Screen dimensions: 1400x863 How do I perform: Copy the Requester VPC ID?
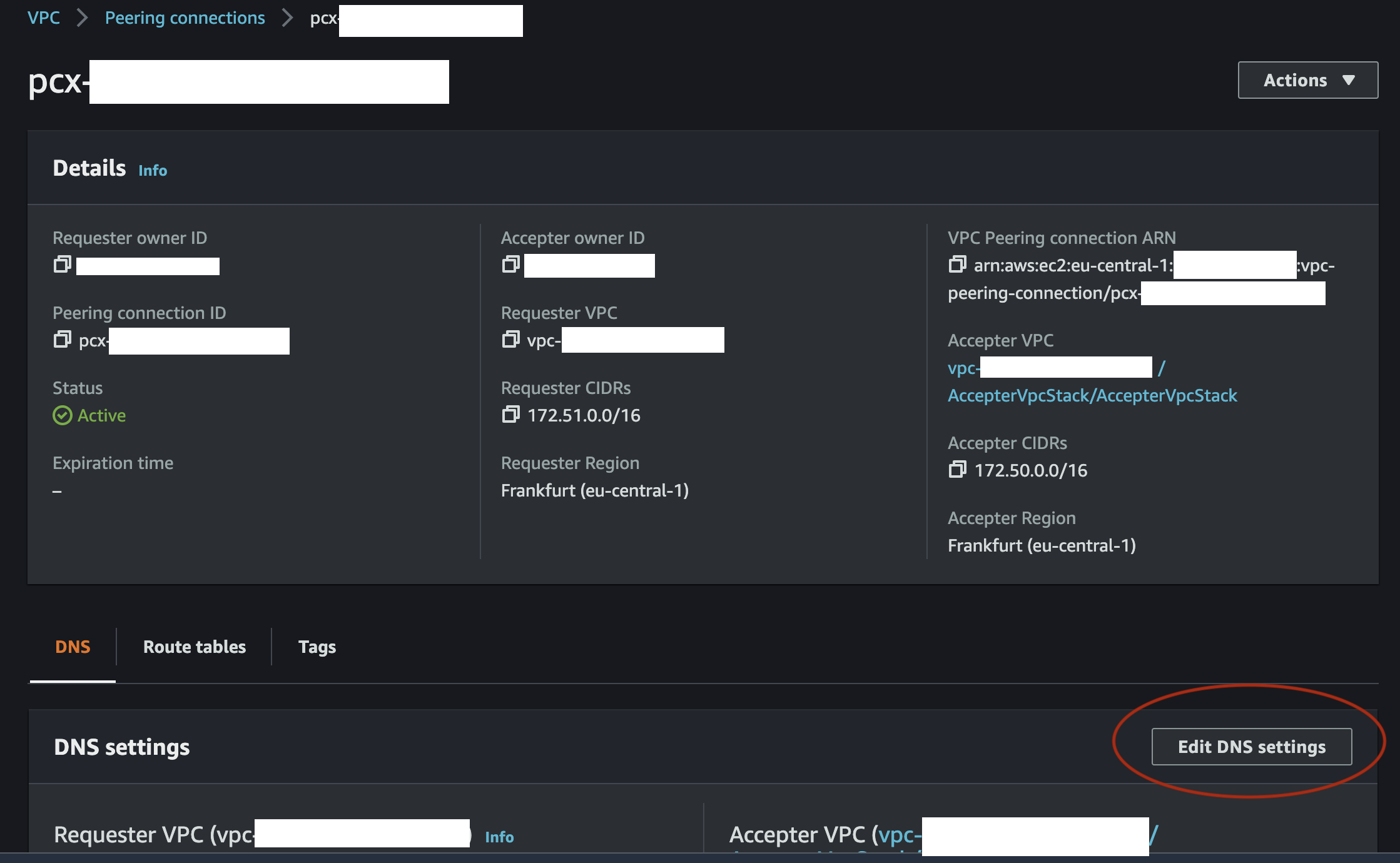[510, 340]
